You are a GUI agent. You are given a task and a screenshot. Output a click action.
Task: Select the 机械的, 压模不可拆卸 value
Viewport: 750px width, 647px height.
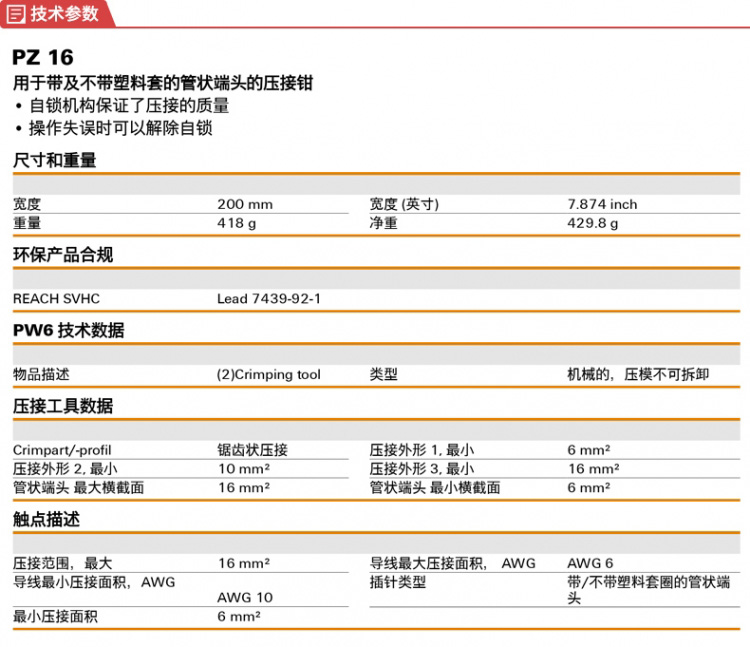point(638,374)
